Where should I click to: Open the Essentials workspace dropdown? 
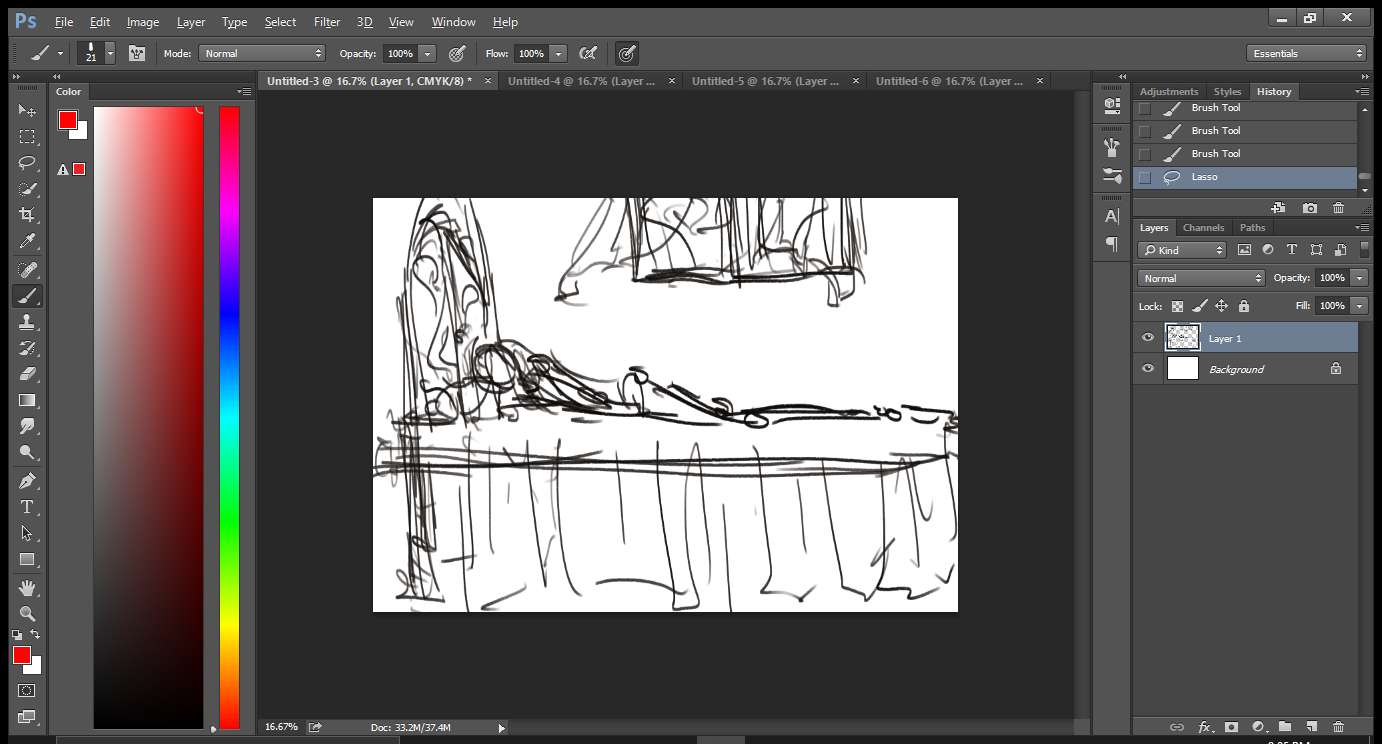click(1306, 53)
